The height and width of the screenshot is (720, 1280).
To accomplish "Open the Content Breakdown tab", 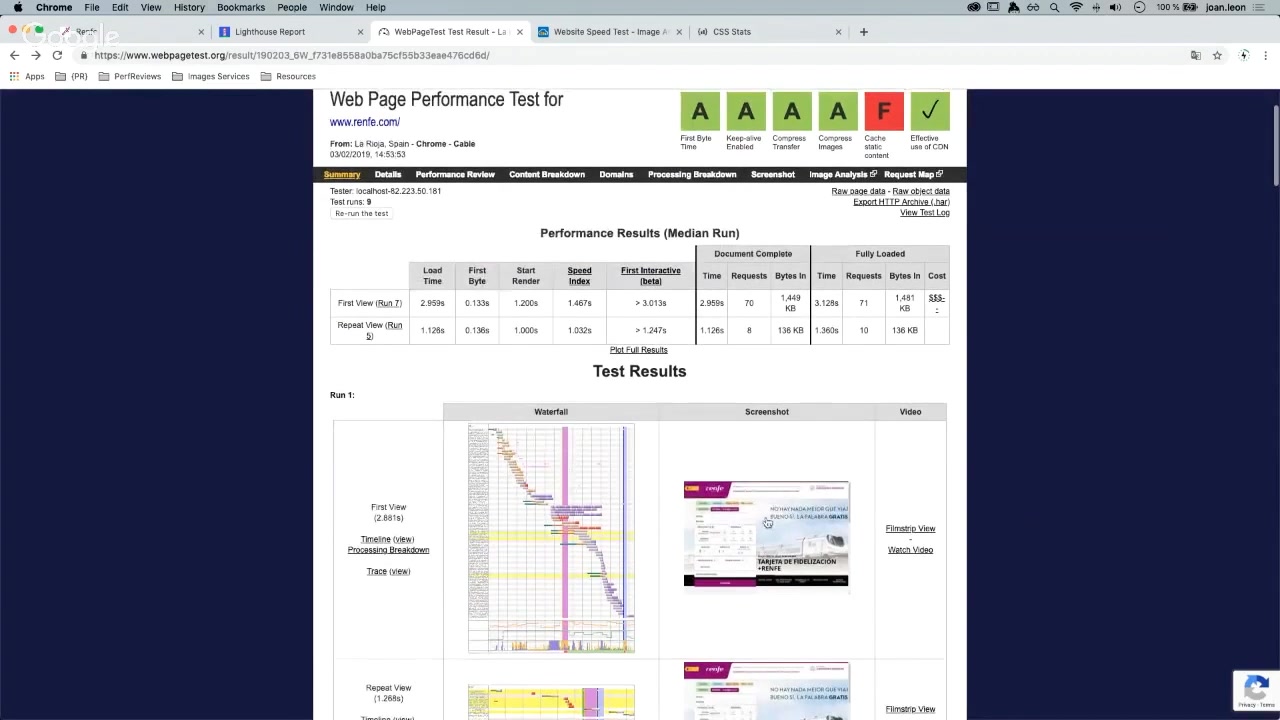I will click(547, 174).
